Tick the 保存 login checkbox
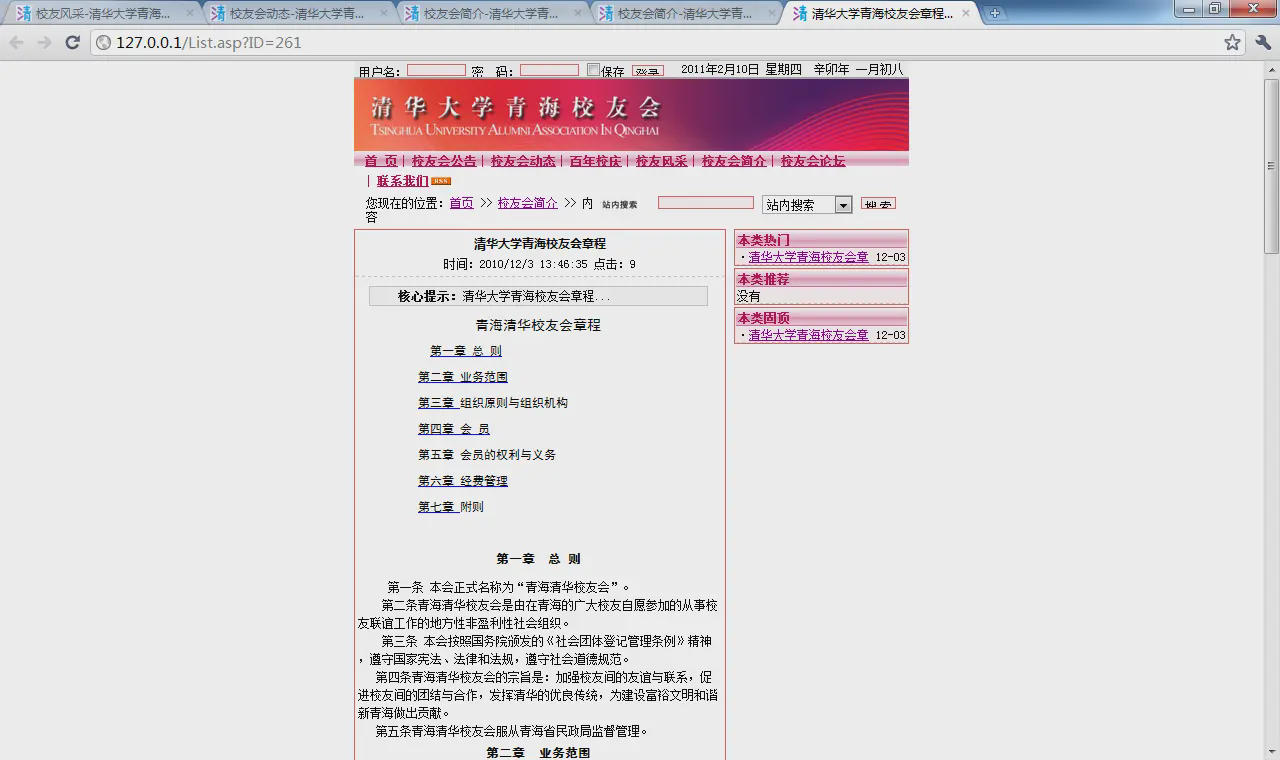The width and height of the screenshot is (1280, 760). (x=593, y=70)
